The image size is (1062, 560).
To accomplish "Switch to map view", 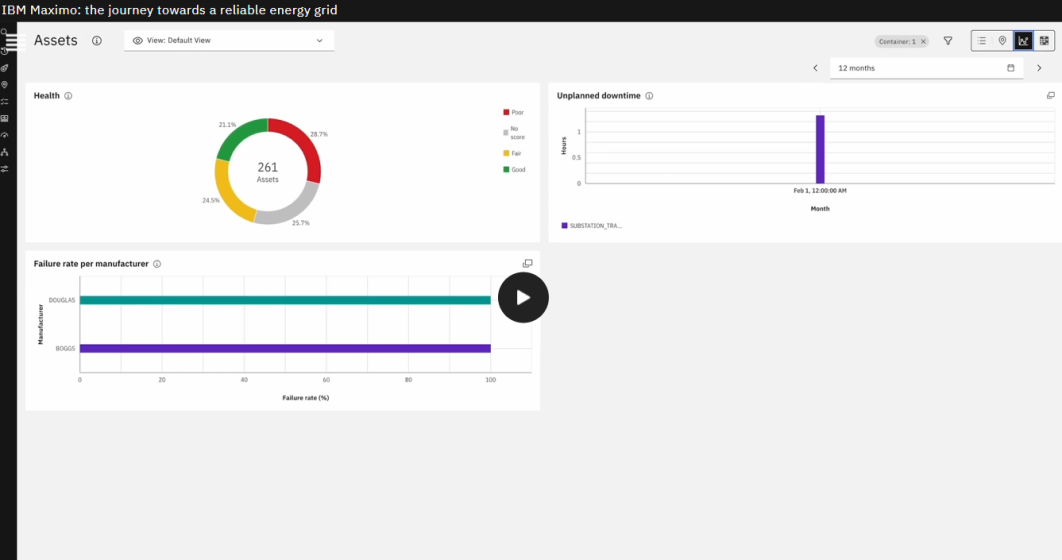I will [1002, 41].
